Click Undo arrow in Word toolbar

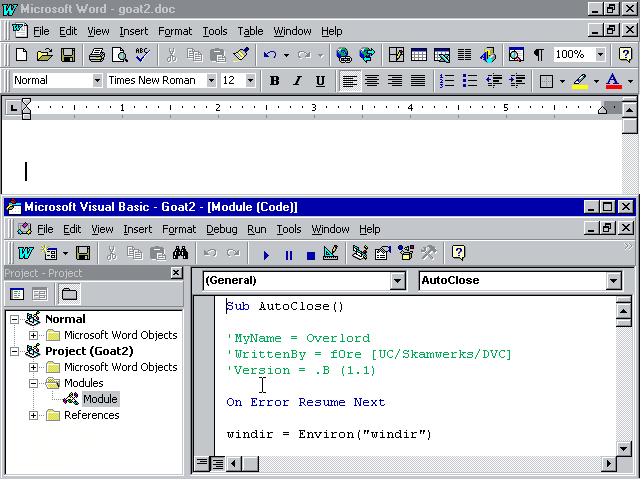coord(270,55)
